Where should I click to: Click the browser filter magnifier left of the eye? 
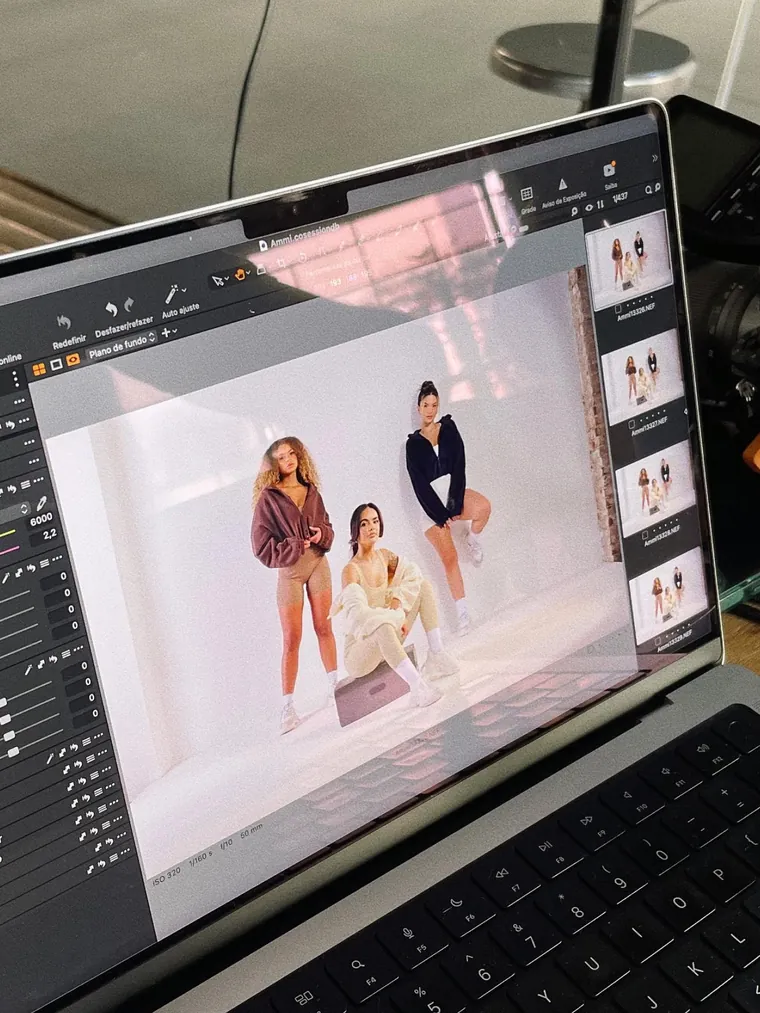click(x=575, y=211)
